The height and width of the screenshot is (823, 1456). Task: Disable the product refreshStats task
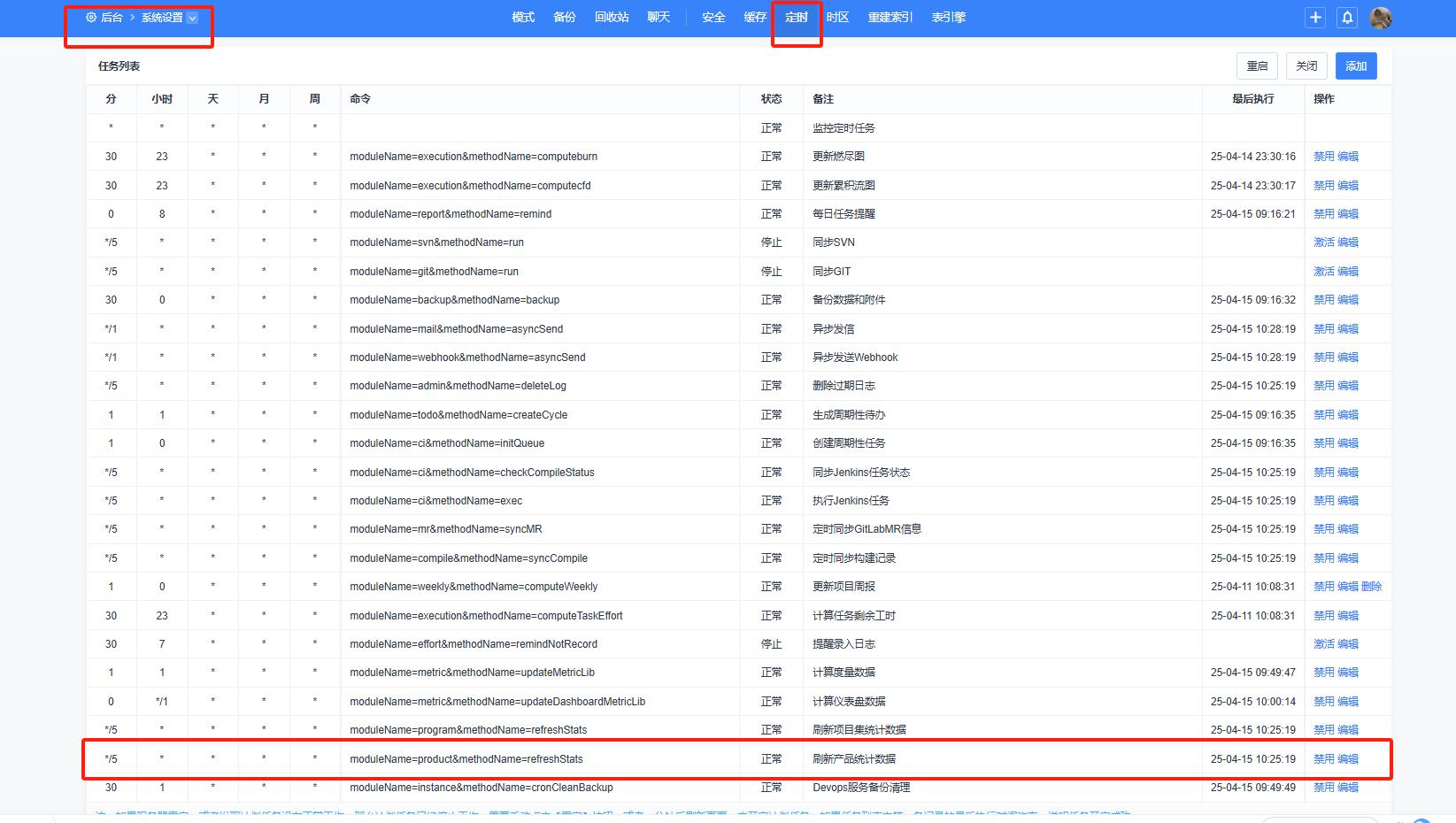coord(1324,759)
